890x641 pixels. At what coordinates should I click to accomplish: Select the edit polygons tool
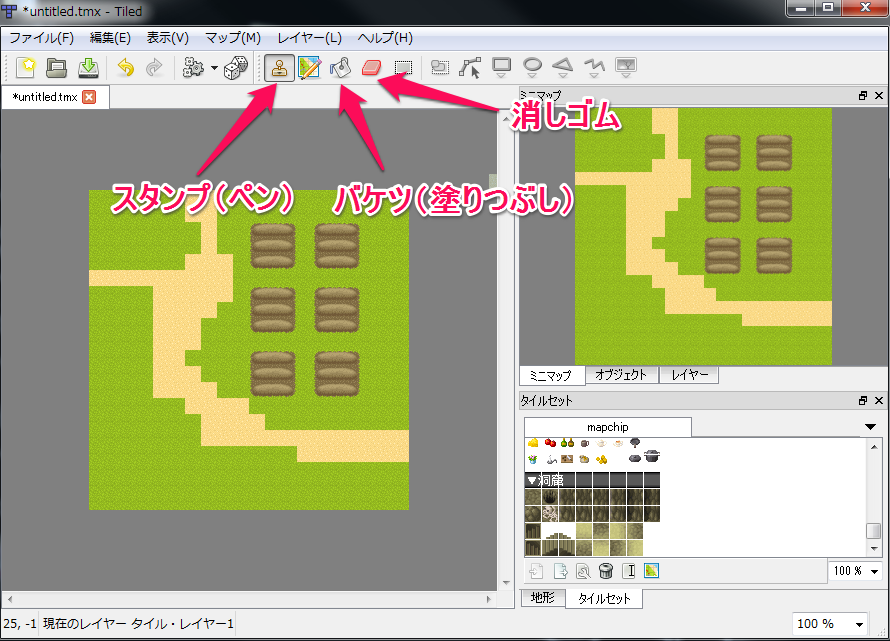coord(470,67)
